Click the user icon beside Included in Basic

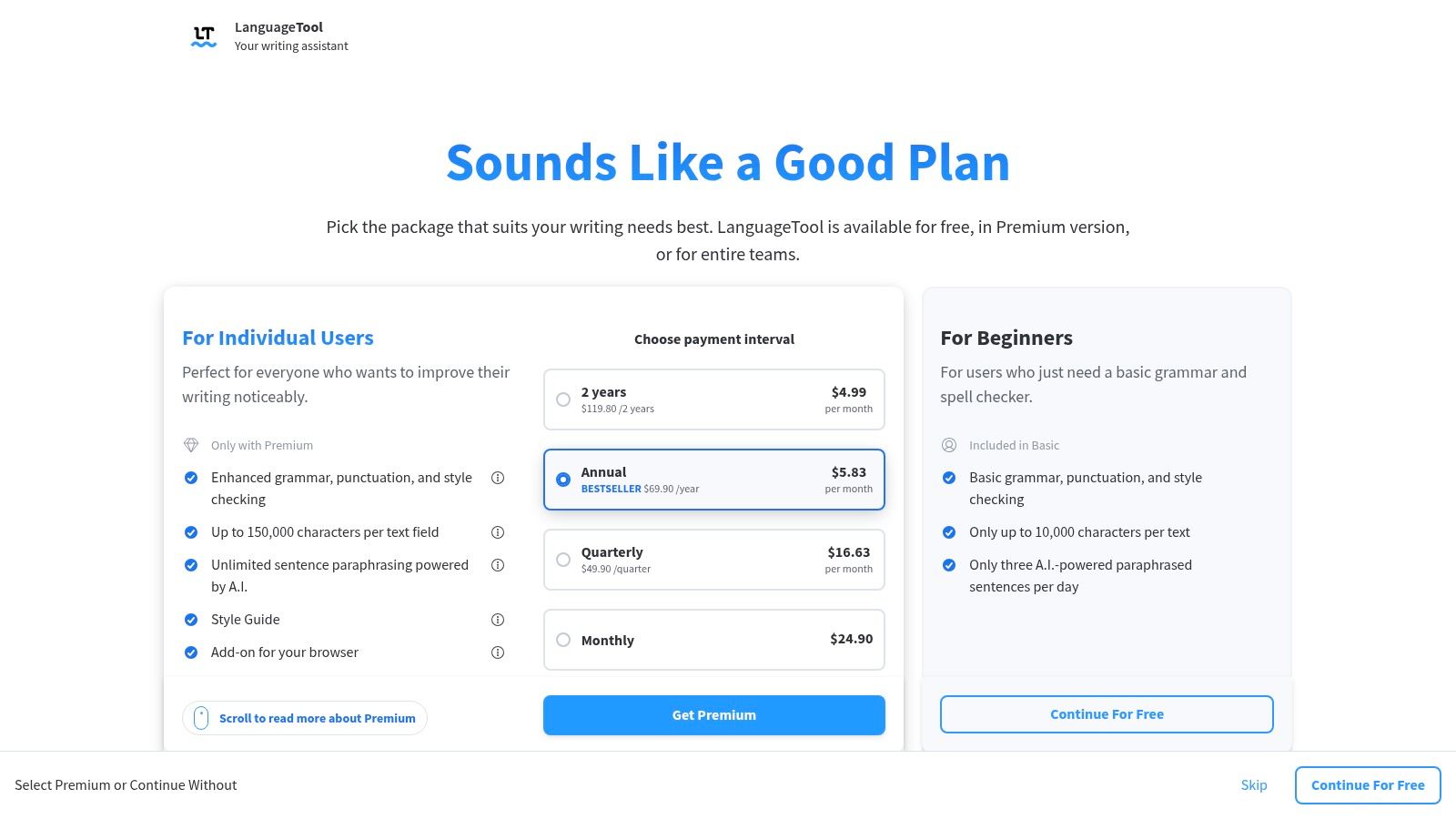[949, 445]
